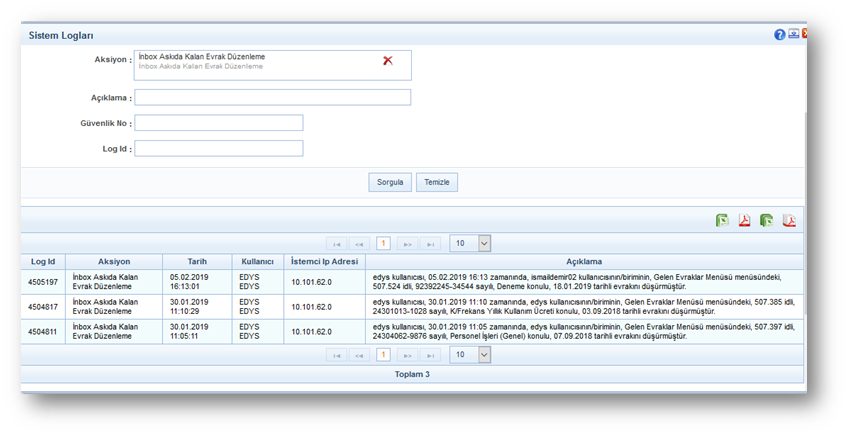The height and width of the screenshot is (436, 849).
Task: Go to the last page in top paginator
Action: point(430,244)
